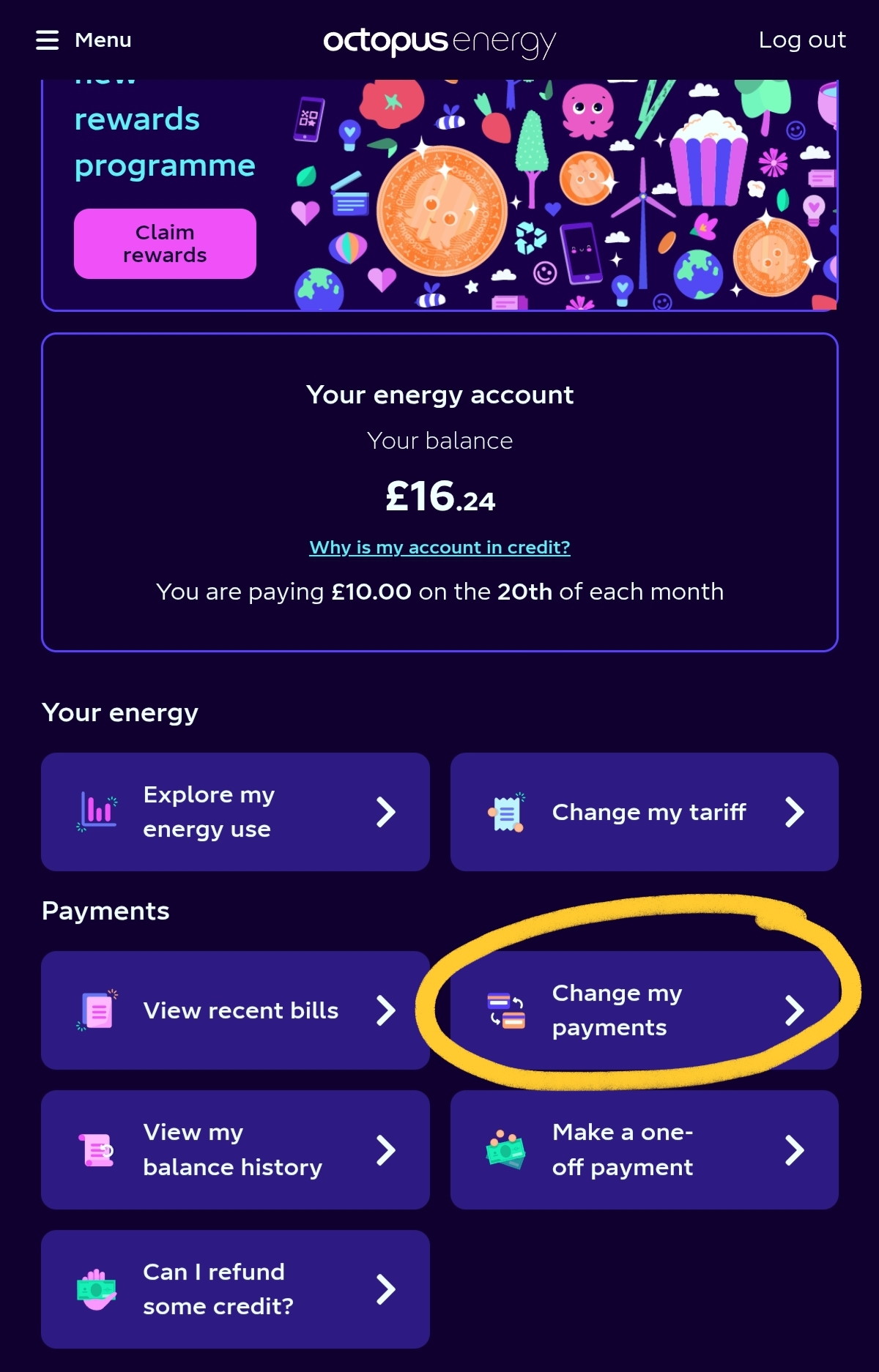Click the card swap payments icon
Screen dimensions: 879x1372
pos(506,1010)
